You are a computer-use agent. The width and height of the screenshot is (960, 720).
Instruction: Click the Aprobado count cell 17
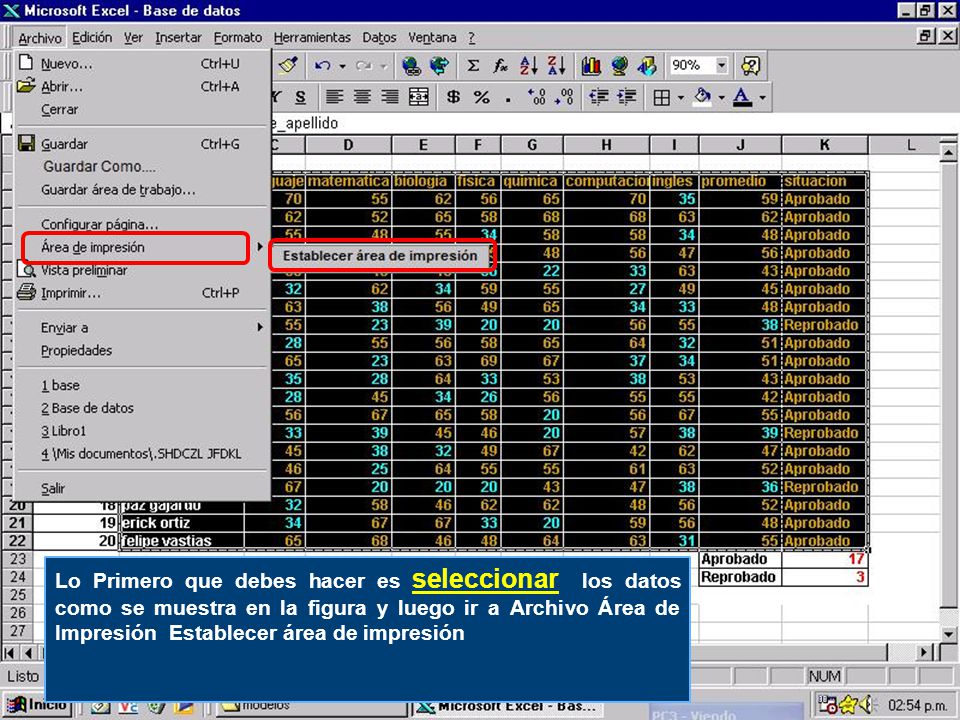coord(825,559)
